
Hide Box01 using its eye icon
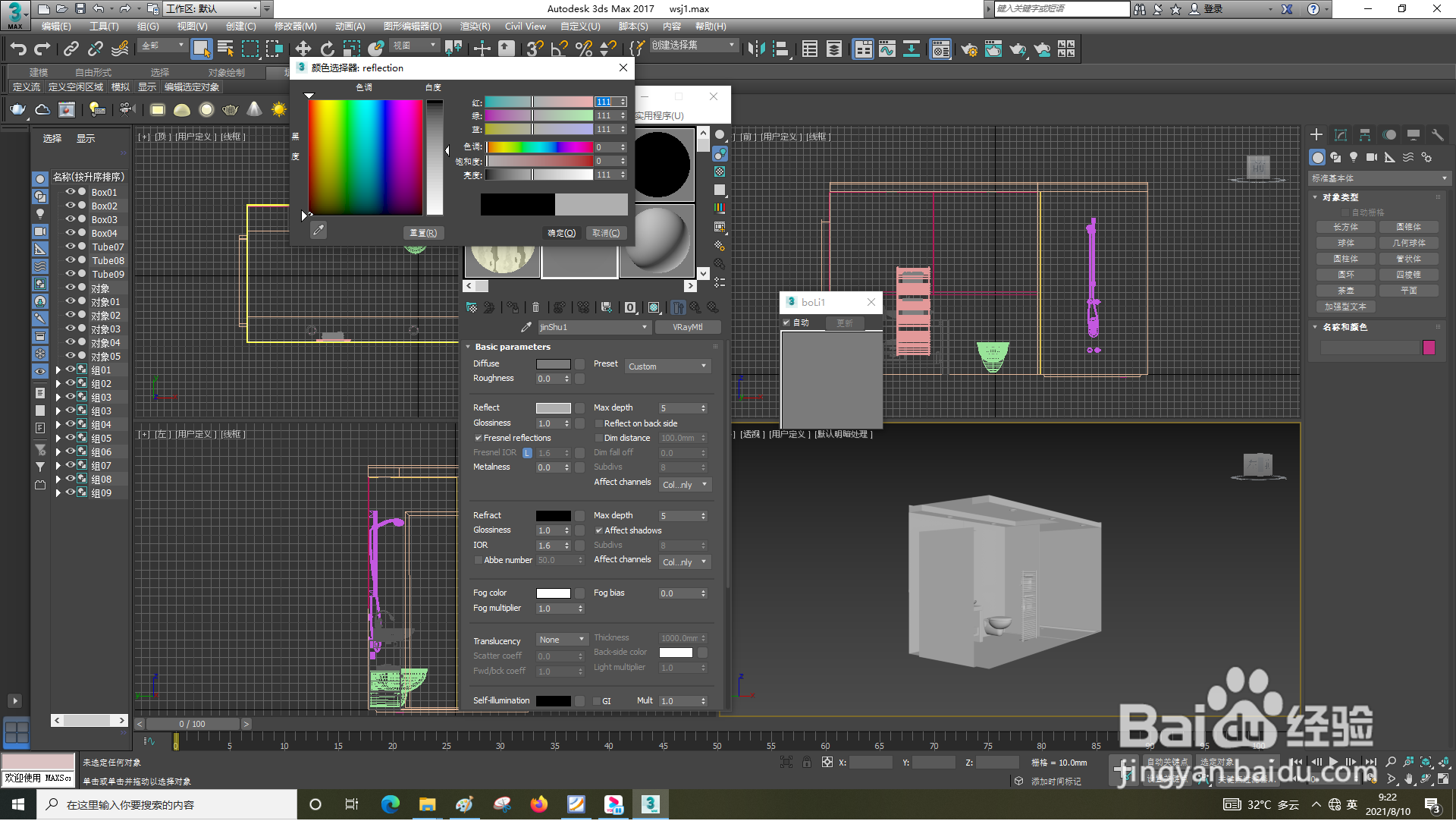tap(71, 193)
